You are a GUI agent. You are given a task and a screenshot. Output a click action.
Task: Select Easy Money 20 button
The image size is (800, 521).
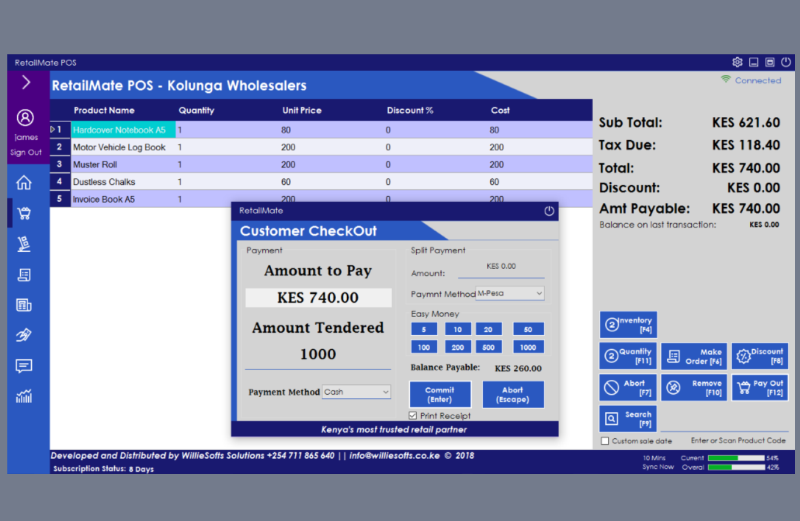pos(489,329)
